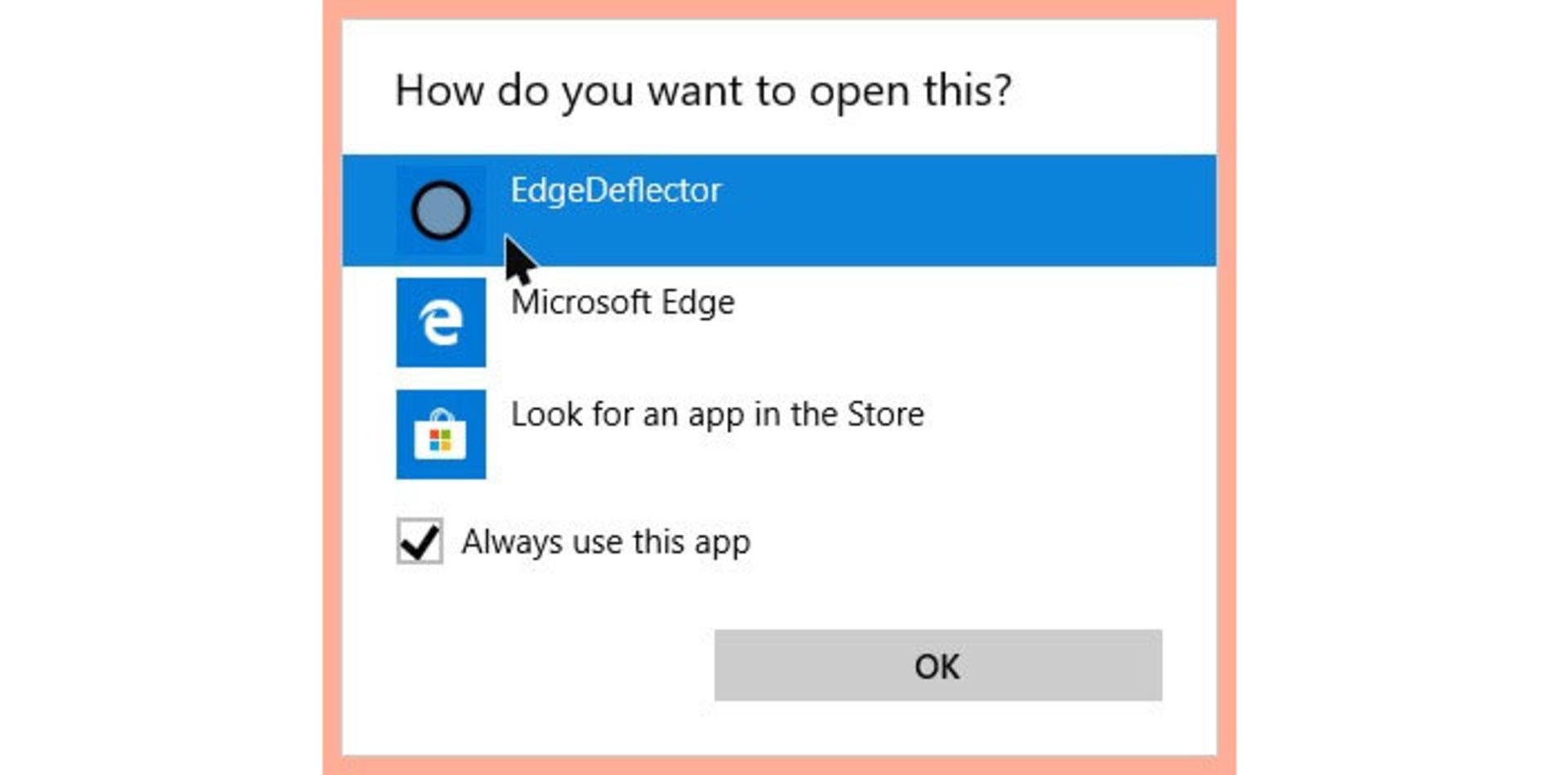Click the colored Windows logo on the Store bag
This screenshot has height=775, width=1568.
(440, 441)
